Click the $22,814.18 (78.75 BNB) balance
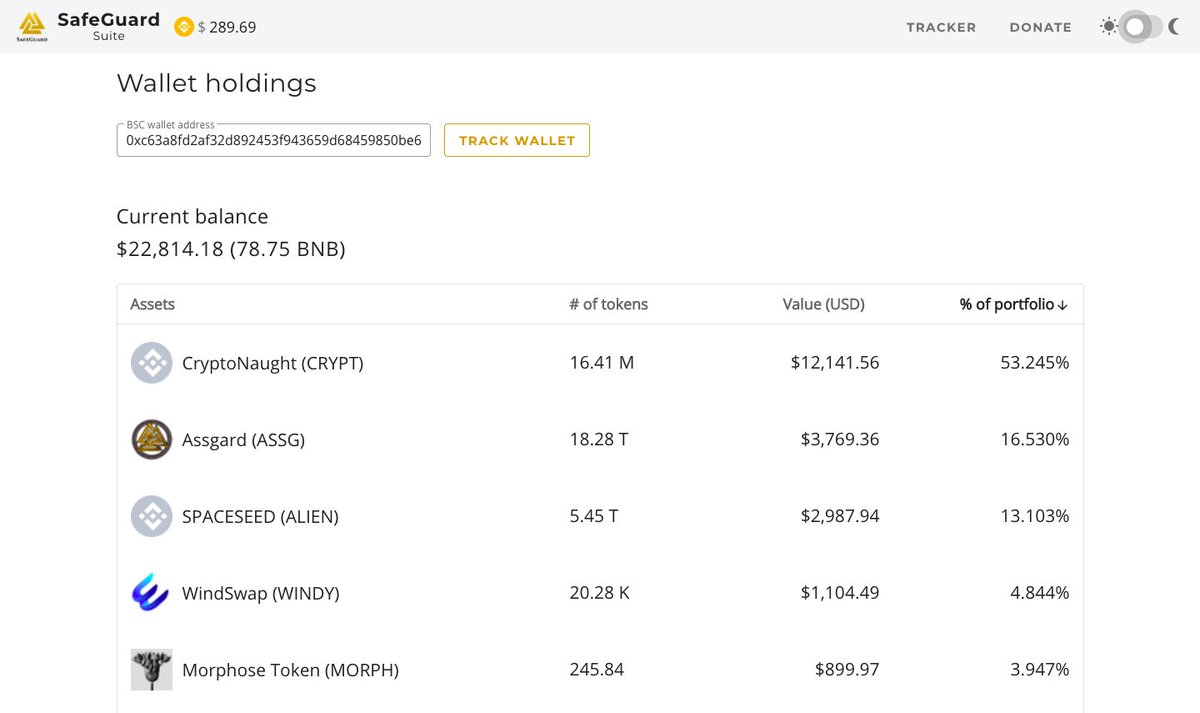 point(231,248)
